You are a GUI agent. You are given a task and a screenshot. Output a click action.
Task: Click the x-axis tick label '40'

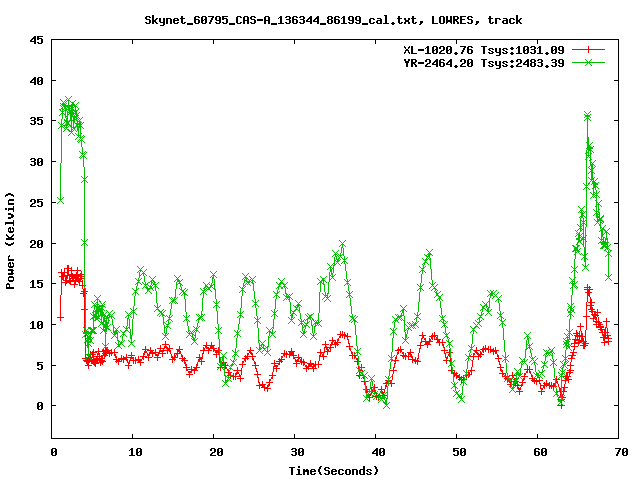click(x=378, y=452)
